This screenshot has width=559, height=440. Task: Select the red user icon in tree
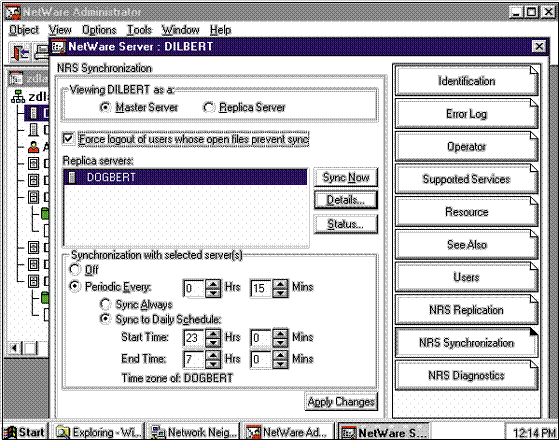pos(34,147)
